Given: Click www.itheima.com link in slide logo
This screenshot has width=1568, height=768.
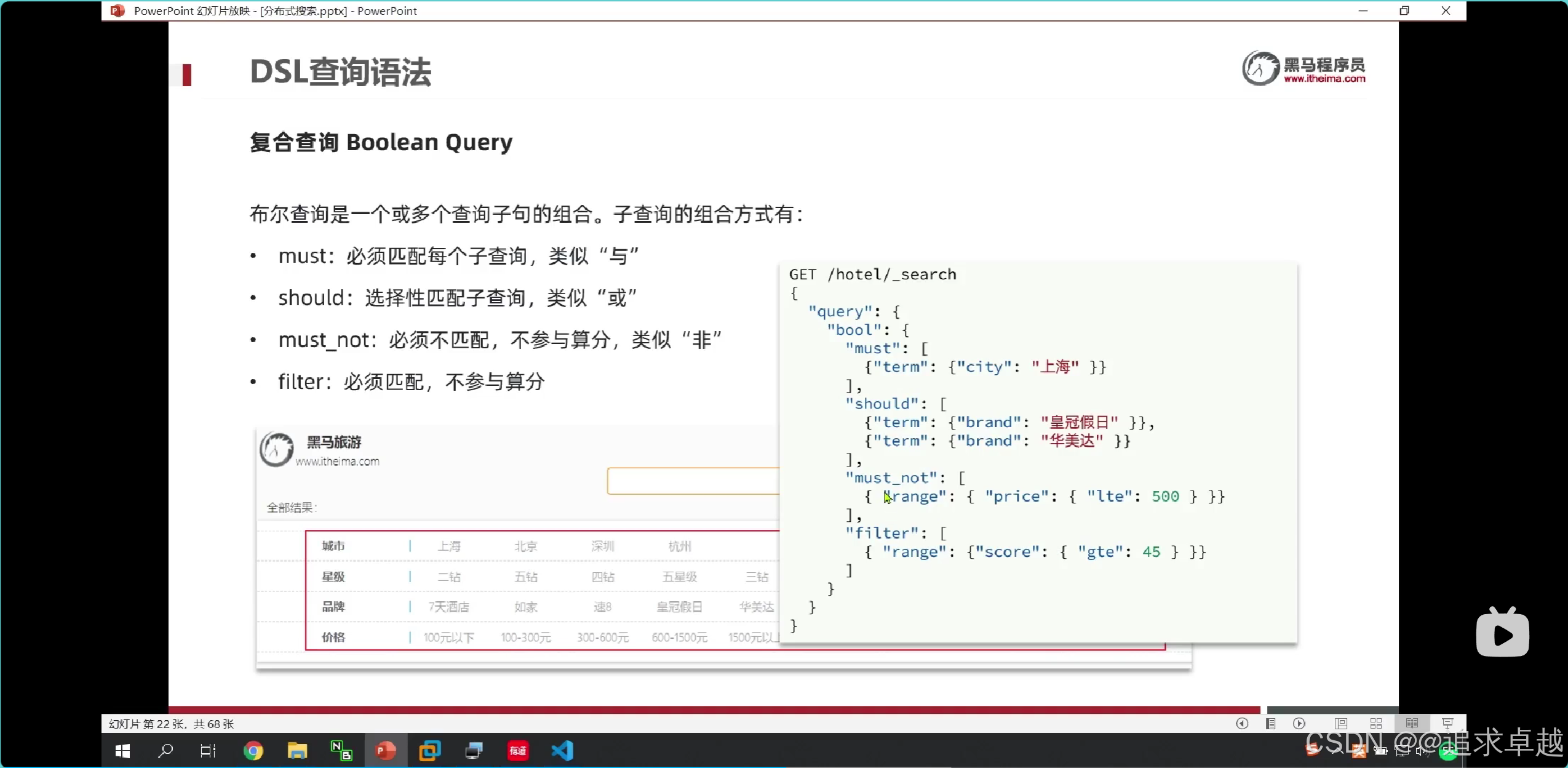Looking at the screenshot, I should [1324, 79].
